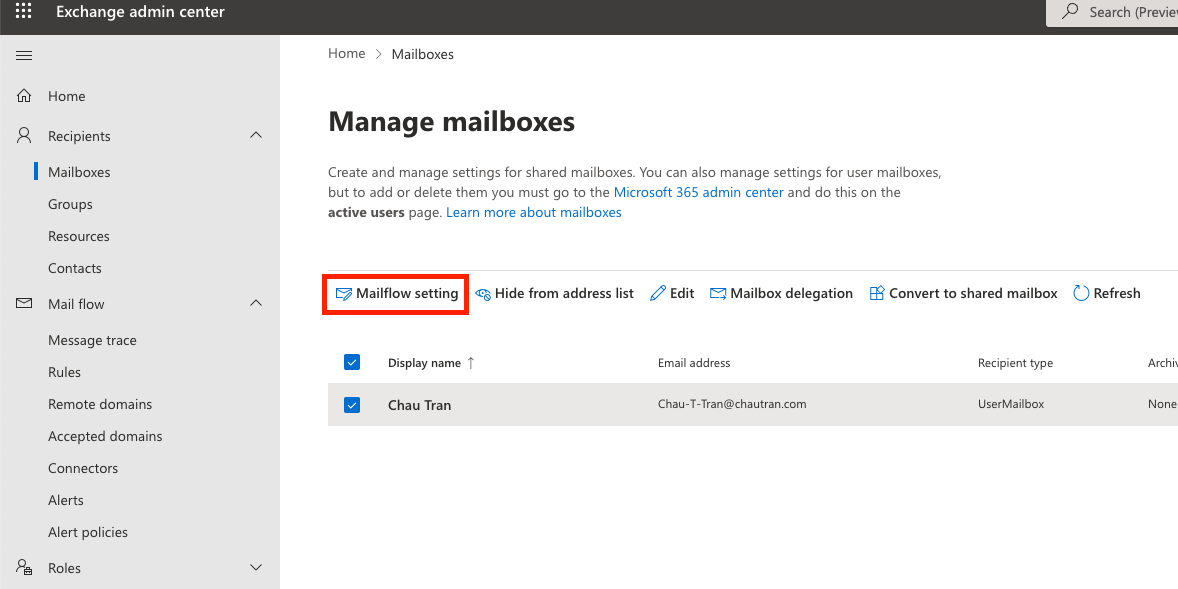Go to Home in the sidebar
Image resolution: width=1178 pixels, height=589 pixels.
[66, 96]
